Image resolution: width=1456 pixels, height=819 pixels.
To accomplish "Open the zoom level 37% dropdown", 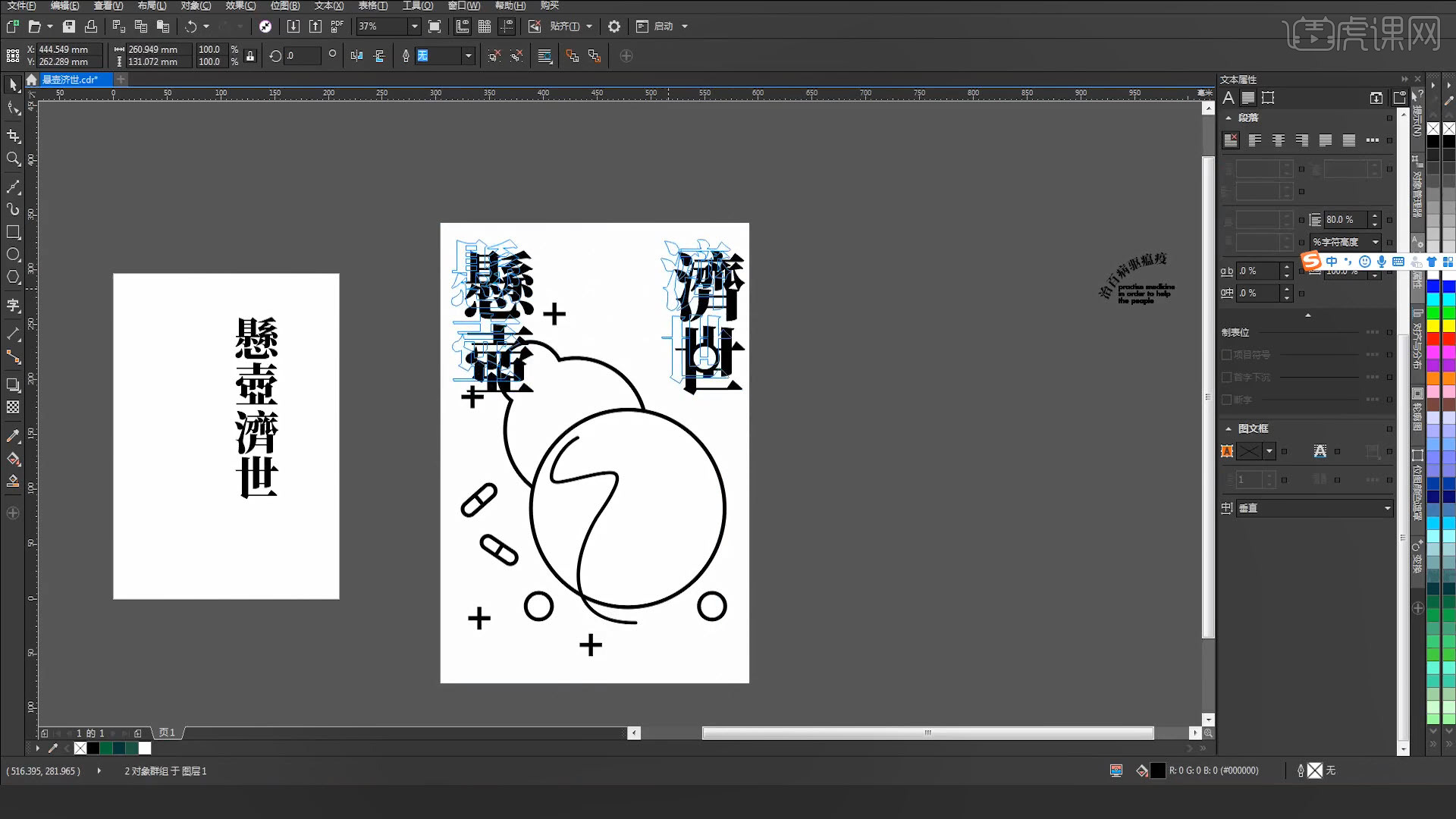I will (x=414, y=27).
